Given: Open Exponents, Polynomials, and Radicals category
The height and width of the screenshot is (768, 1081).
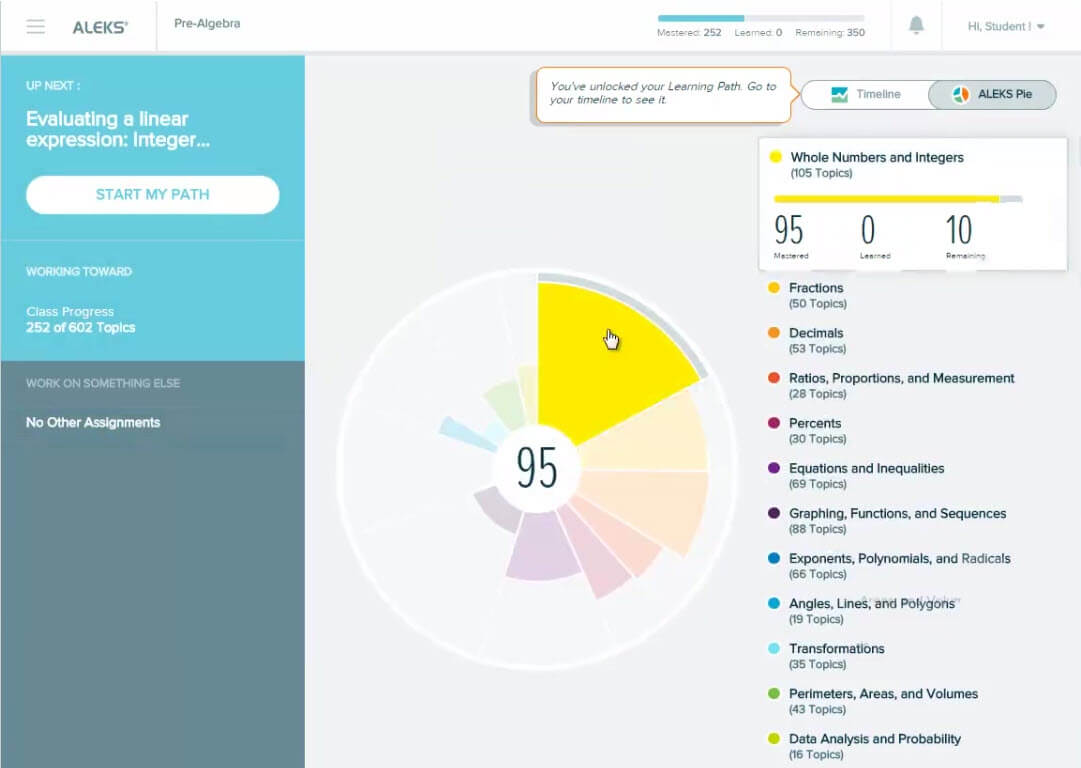Looking at the screenshot, I should pyautogui.click(x=899, y=565).
